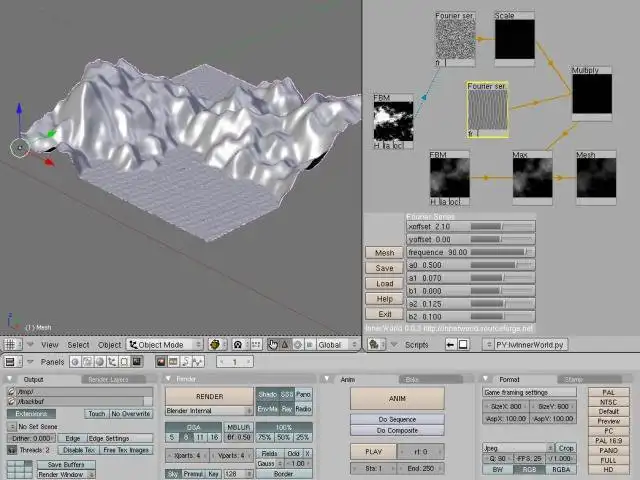
Task: Open file browser for //backbuf path
Action: pos(11,402)
